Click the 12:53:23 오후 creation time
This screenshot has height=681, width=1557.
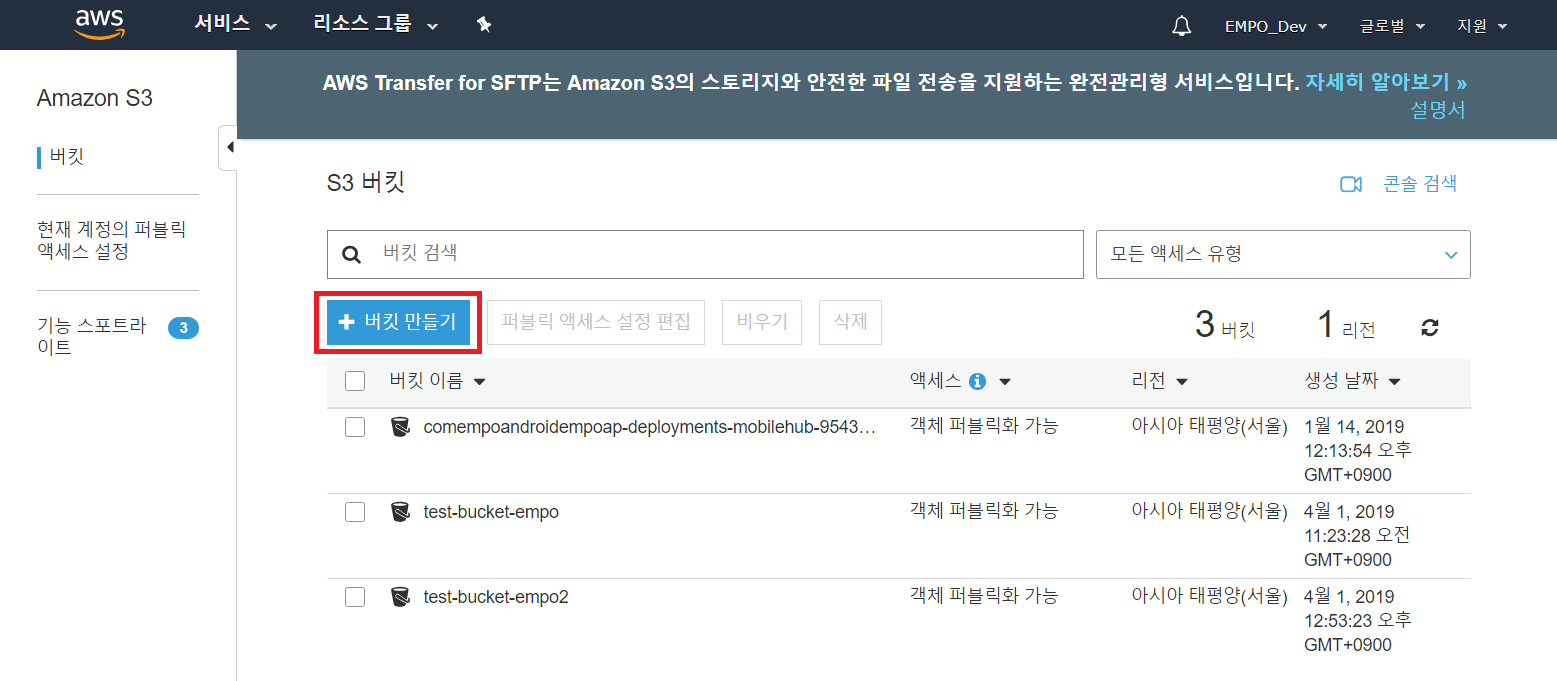click(1358, 621)
